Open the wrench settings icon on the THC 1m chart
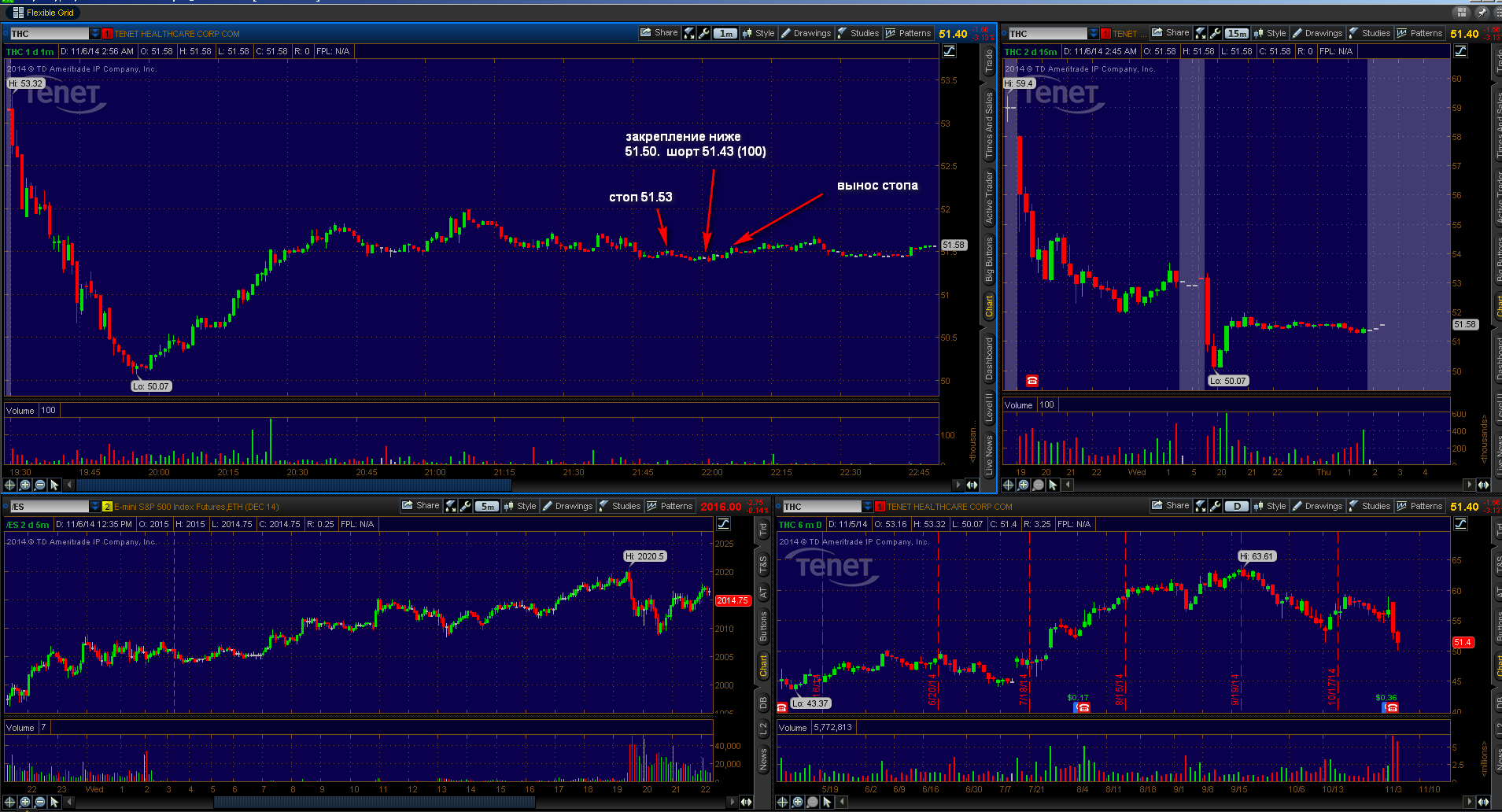Image resolution: width=1502 pixels, height=812 pixels. pos(704,33)
